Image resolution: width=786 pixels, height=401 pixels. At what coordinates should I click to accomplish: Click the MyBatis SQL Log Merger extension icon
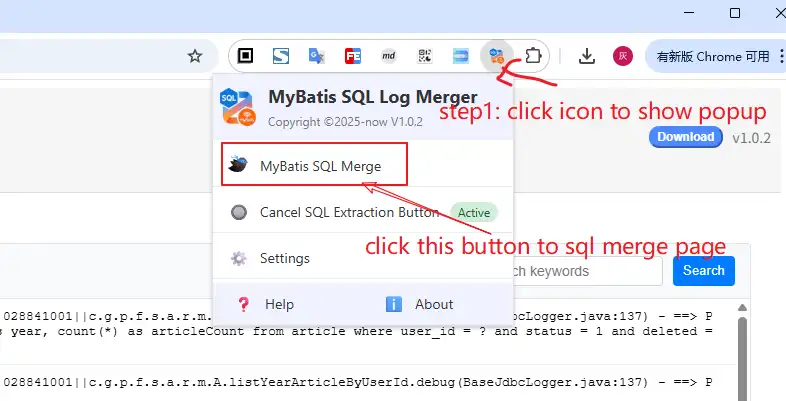[x=496, y=56]
